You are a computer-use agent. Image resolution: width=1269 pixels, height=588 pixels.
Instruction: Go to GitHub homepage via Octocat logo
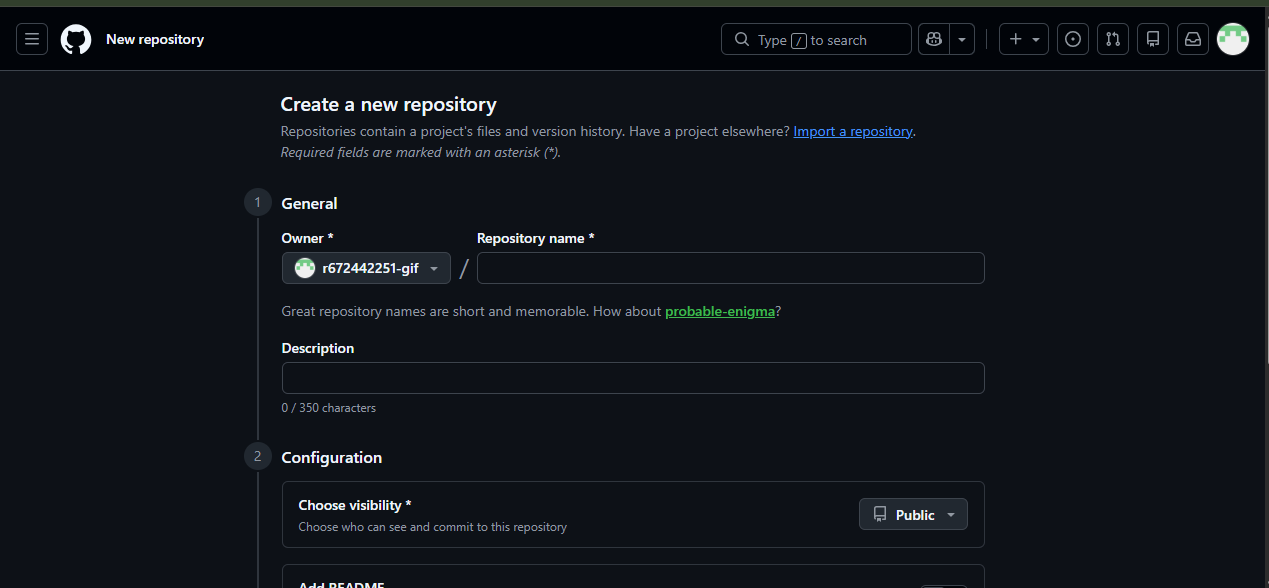point(76,39)
